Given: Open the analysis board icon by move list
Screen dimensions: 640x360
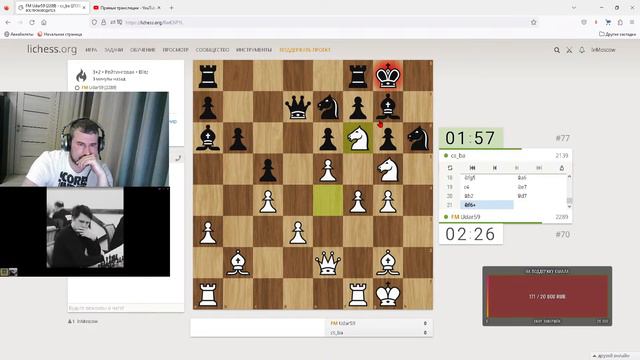Looking at the screenshot, I should (x=562, y=168).
